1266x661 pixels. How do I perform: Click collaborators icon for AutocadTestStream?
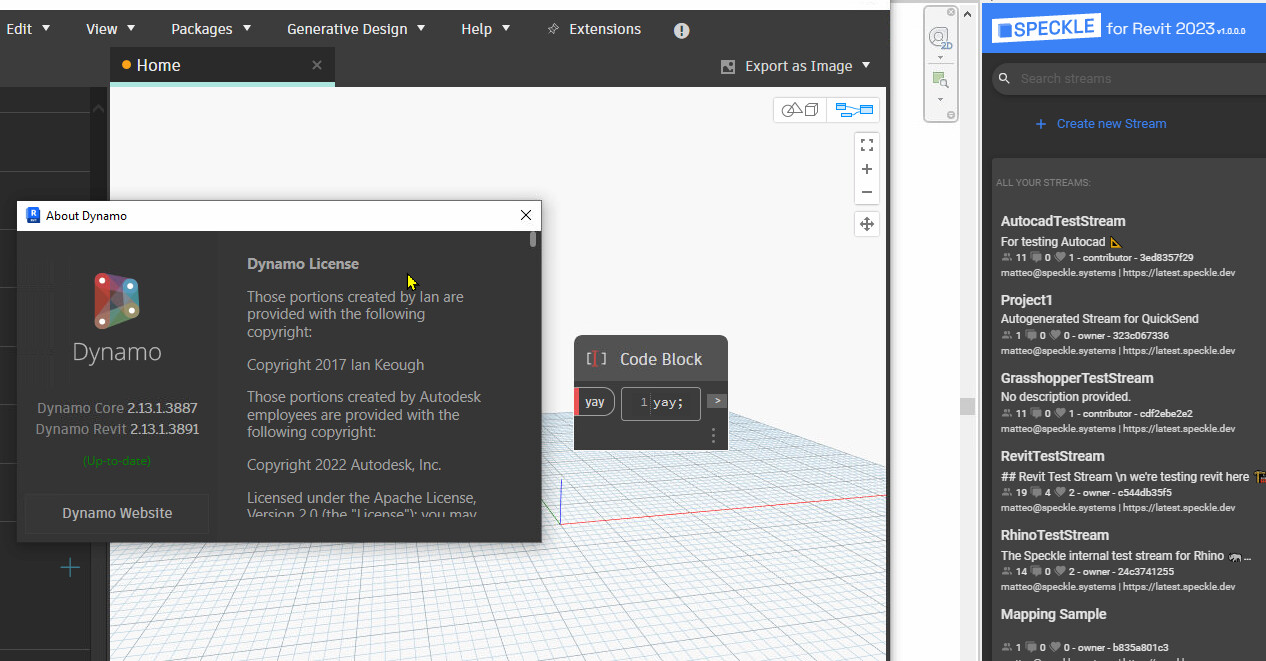coord(1007,258)
